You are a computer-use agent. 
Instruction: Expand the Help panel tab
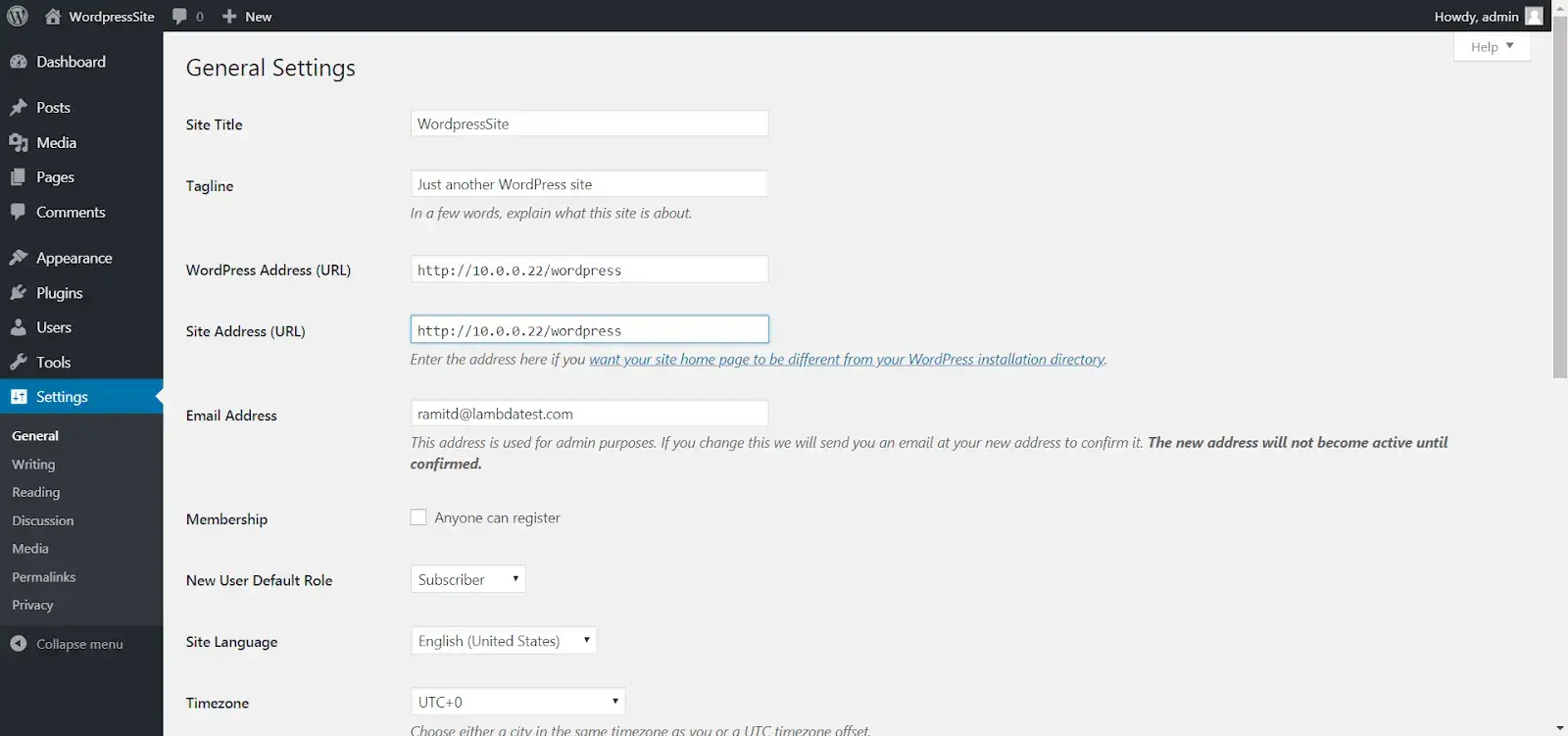coord(1492,46)
